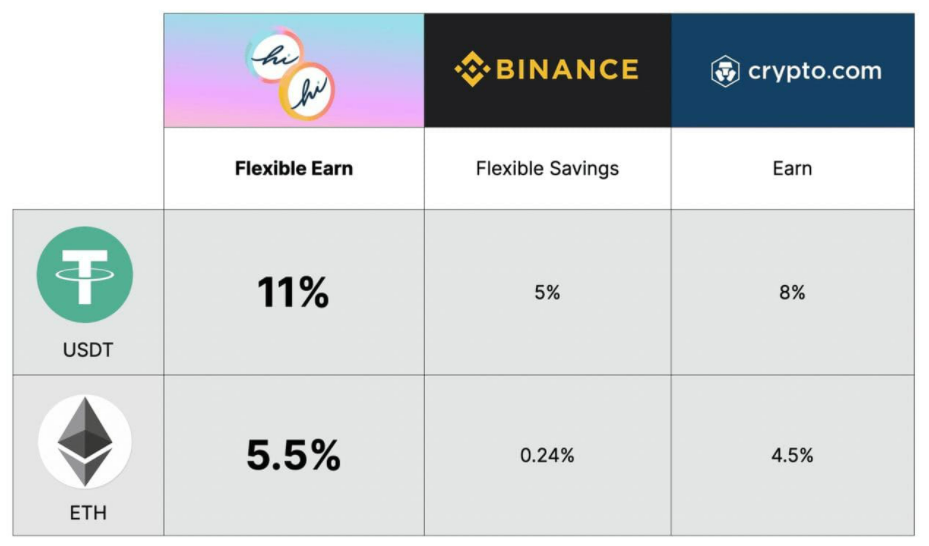This screenshot has height=546, width=929.
Task: Click Binance's 0.24% ETH rate
Action: [x=547, y=456]
